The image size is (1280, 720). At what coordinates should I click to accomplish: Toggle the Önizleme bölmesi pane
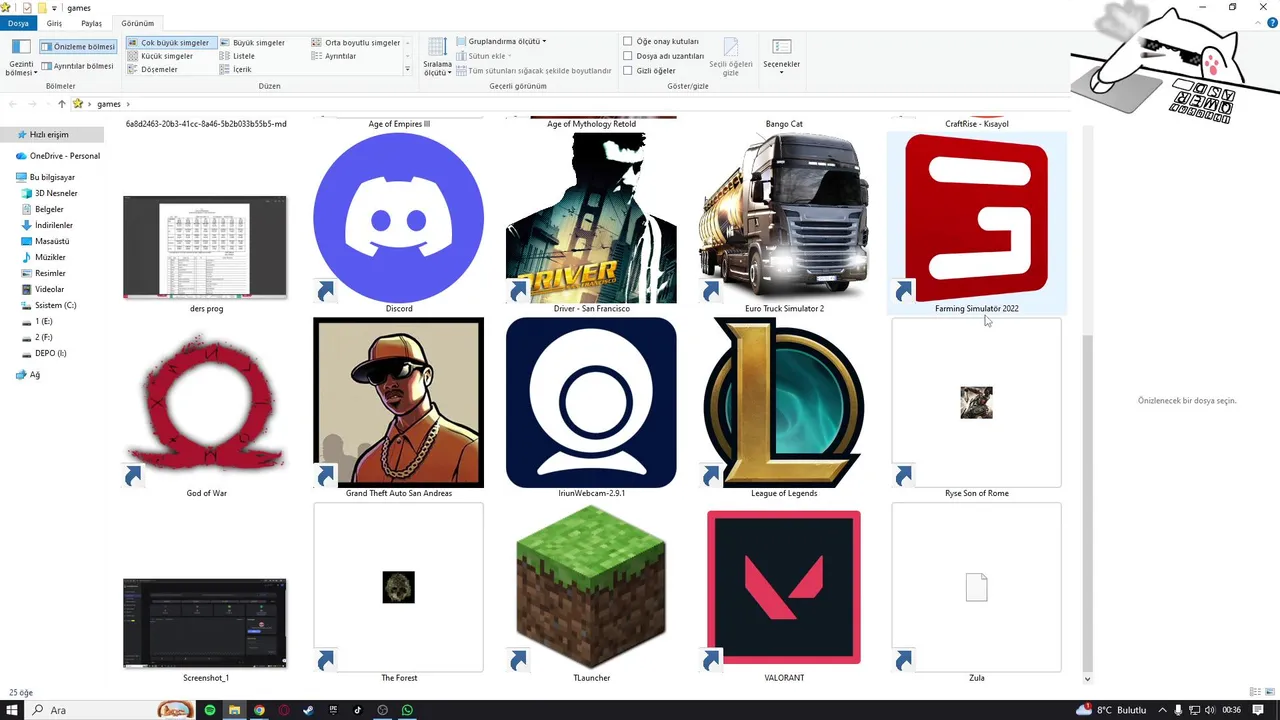click(x=78, y=47)
